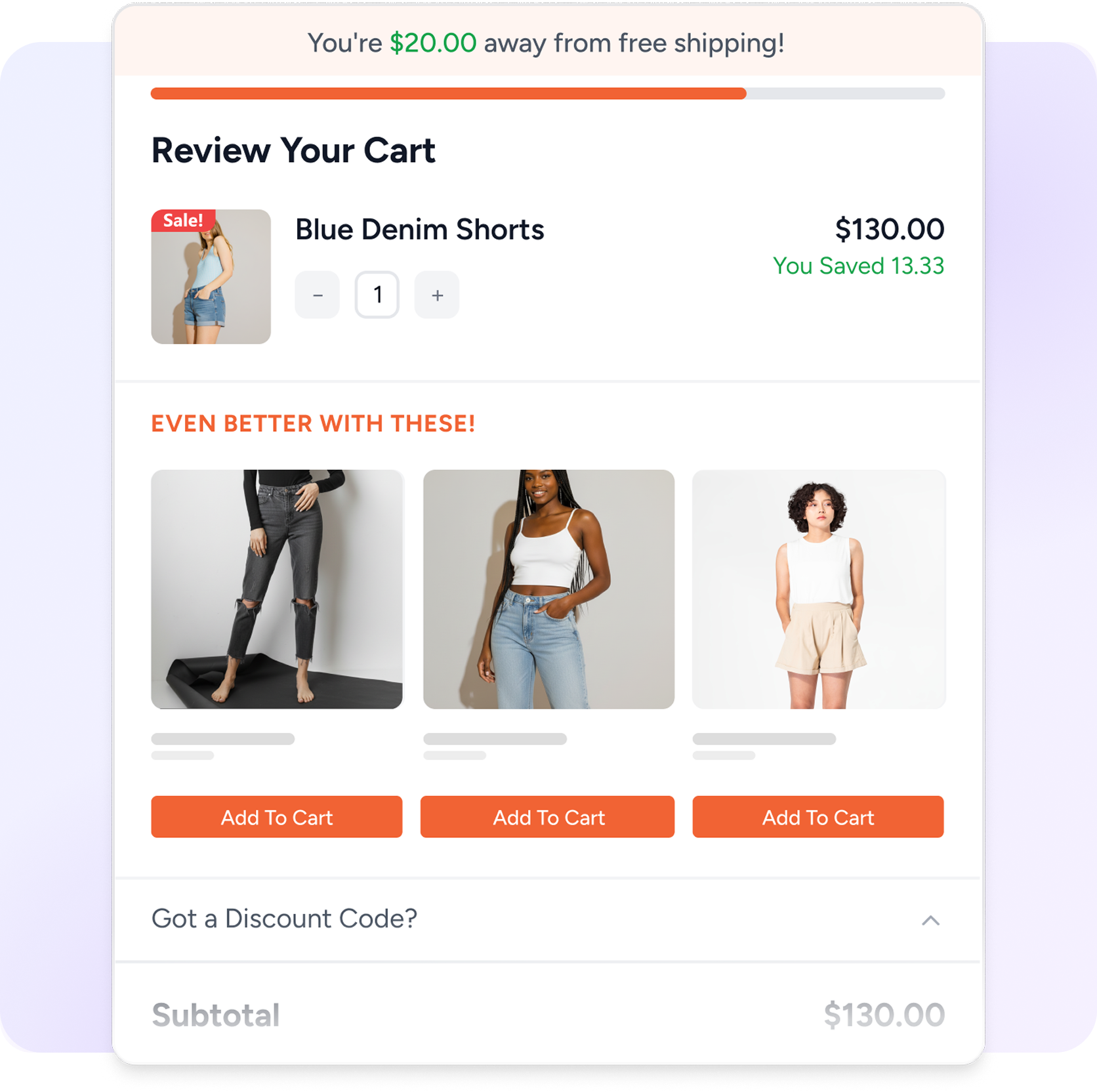1097x1092 pixels.
Task: Open the Got a Discount Code section
Action: 547,919
